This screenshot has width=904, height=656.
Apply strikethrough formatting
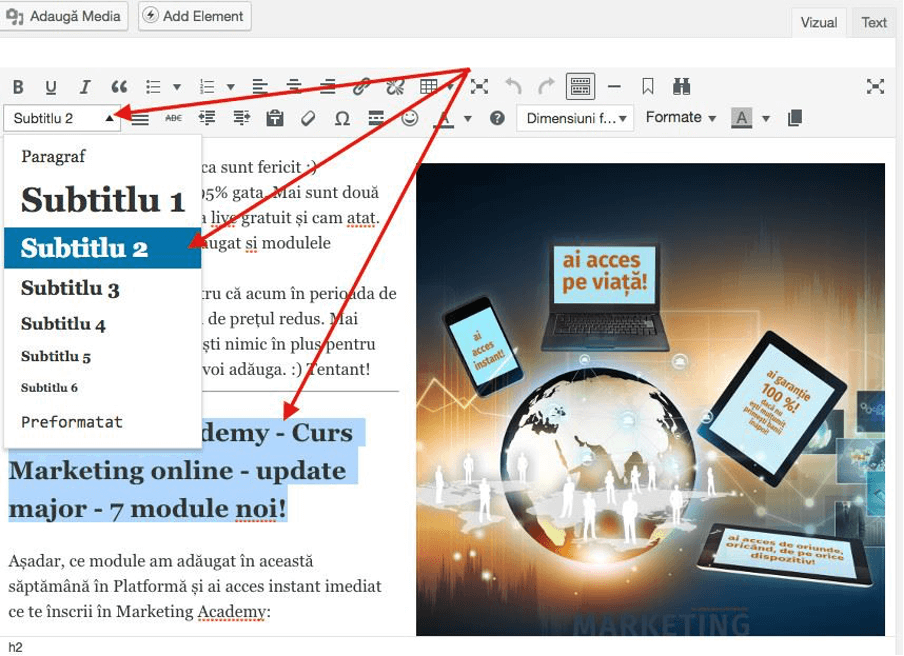click(172, 118)
